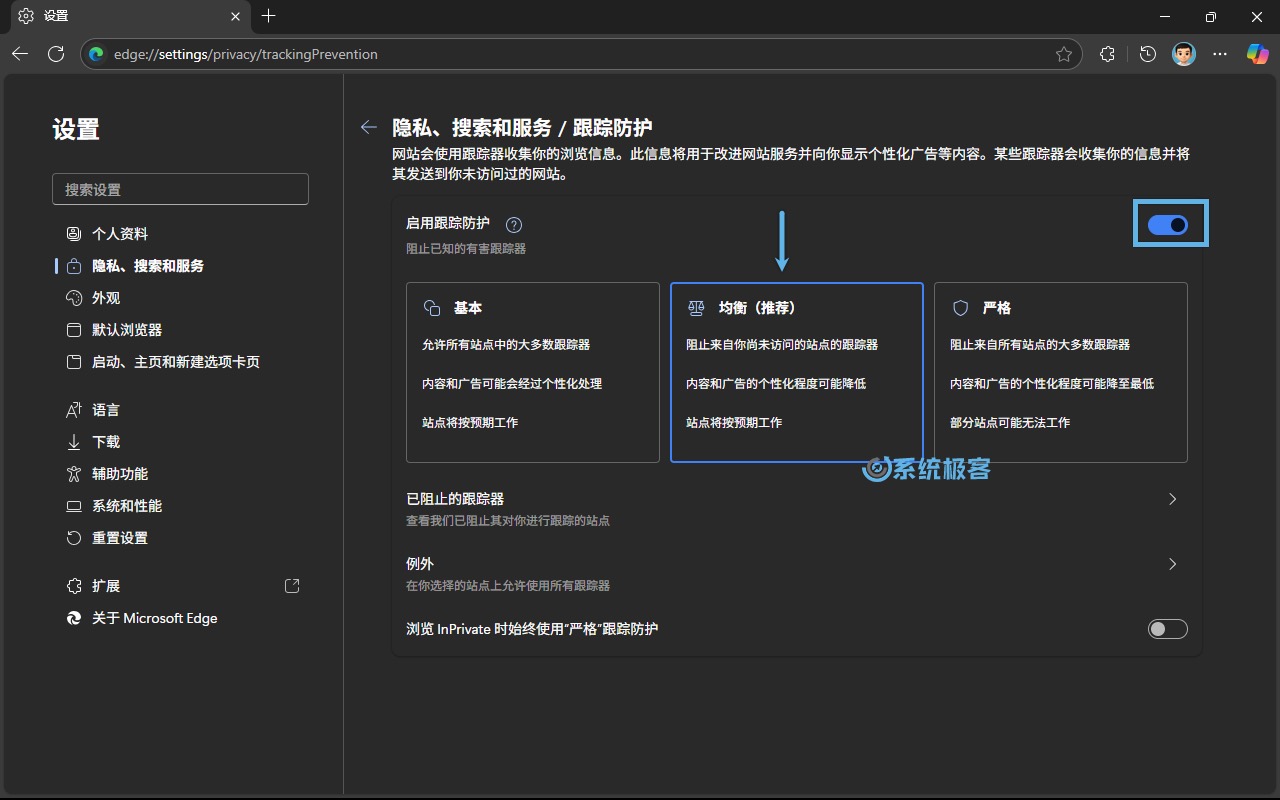Open 扩展 link in sidebar
Viewport: 1280px width, 800px height.
(x=180, y=586)
